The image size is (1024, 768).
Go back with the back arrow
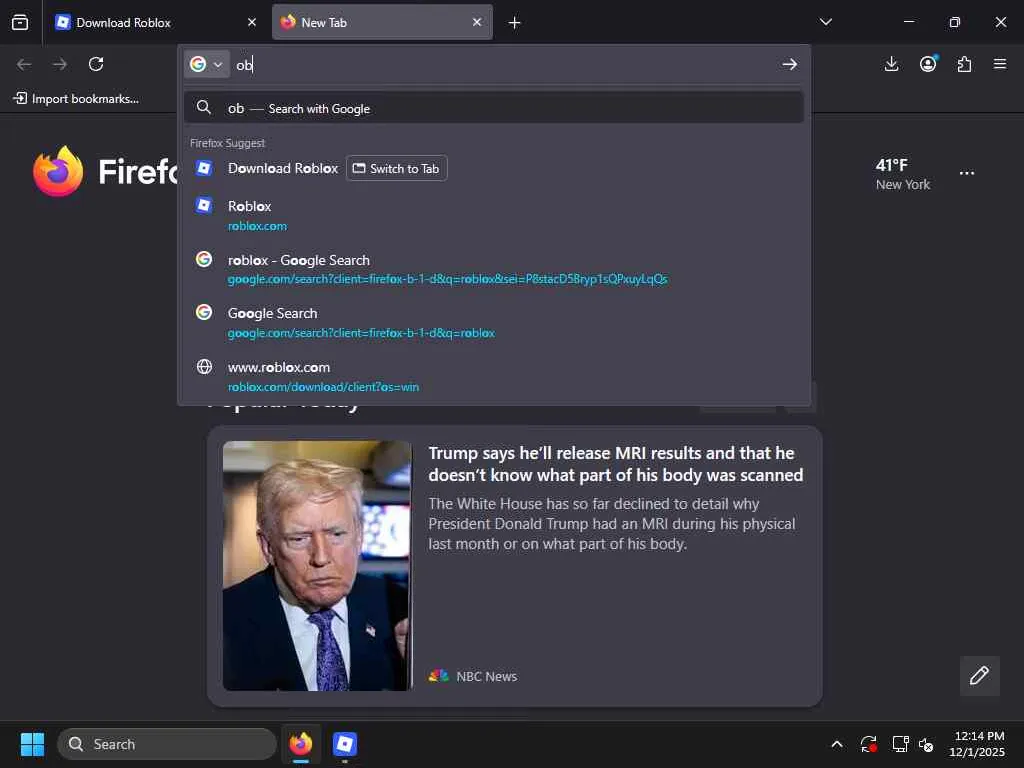pos(24,64)
